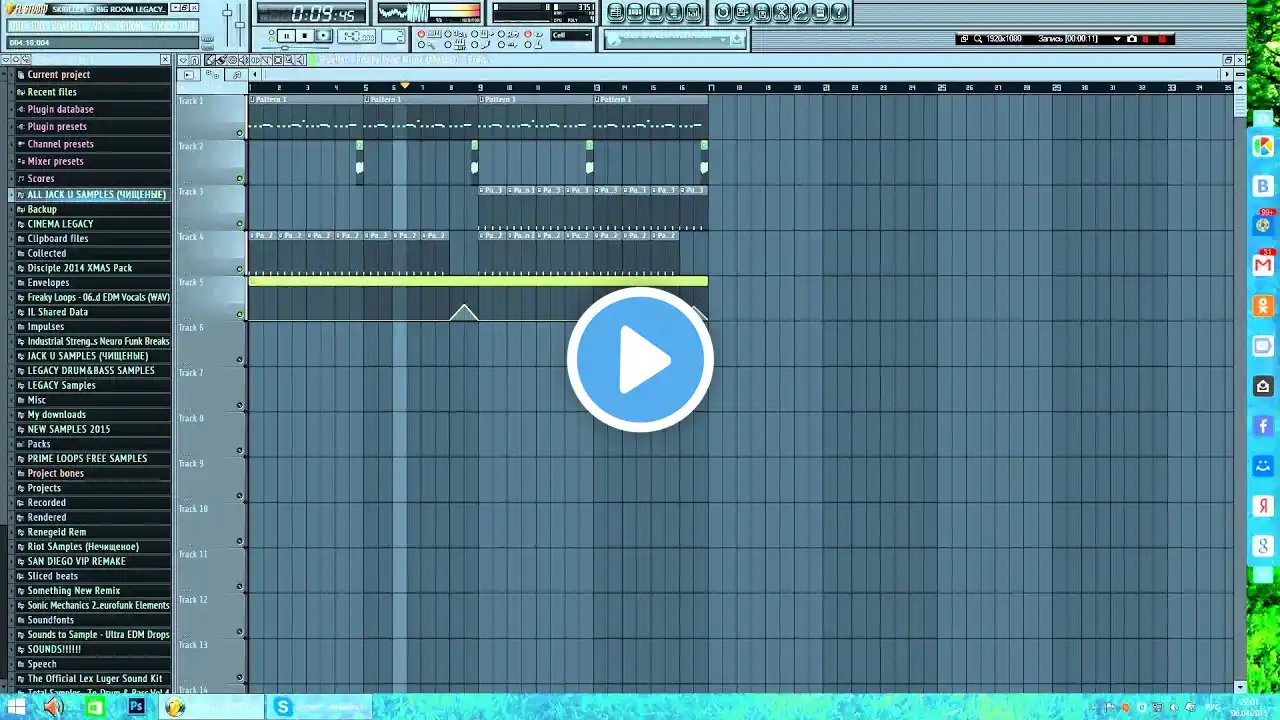Open Photoshop from the taskbar

[x=136, y=708]
